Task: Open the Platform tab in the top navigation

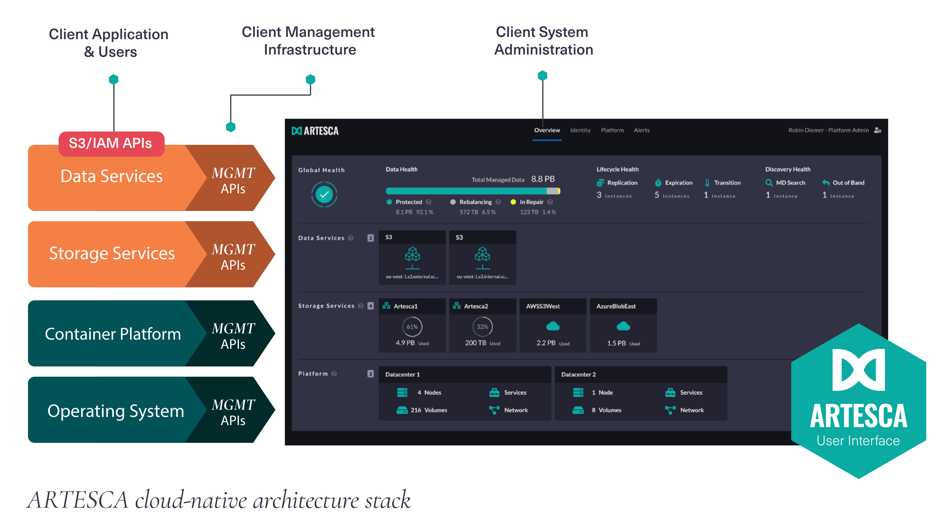Action: [613, 130]
